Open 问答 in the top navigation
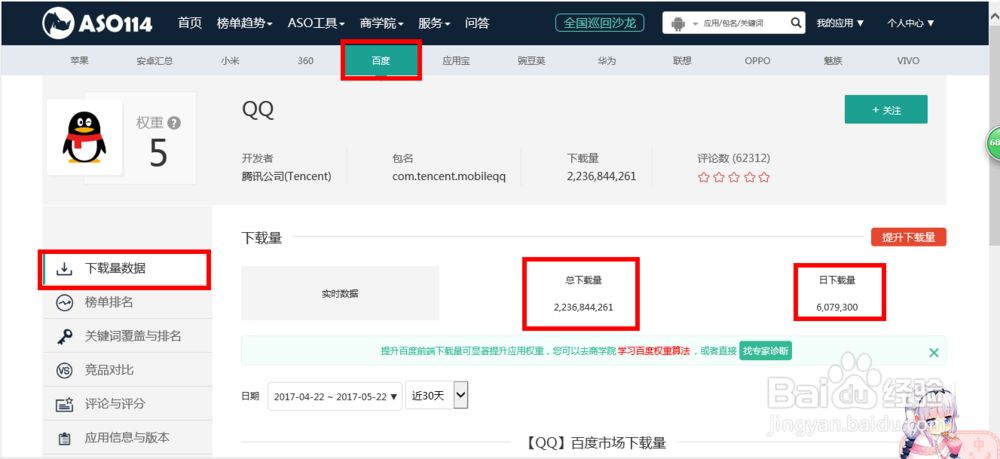The width and height of the screenshot is (1000, 459). tap(477, 24)
